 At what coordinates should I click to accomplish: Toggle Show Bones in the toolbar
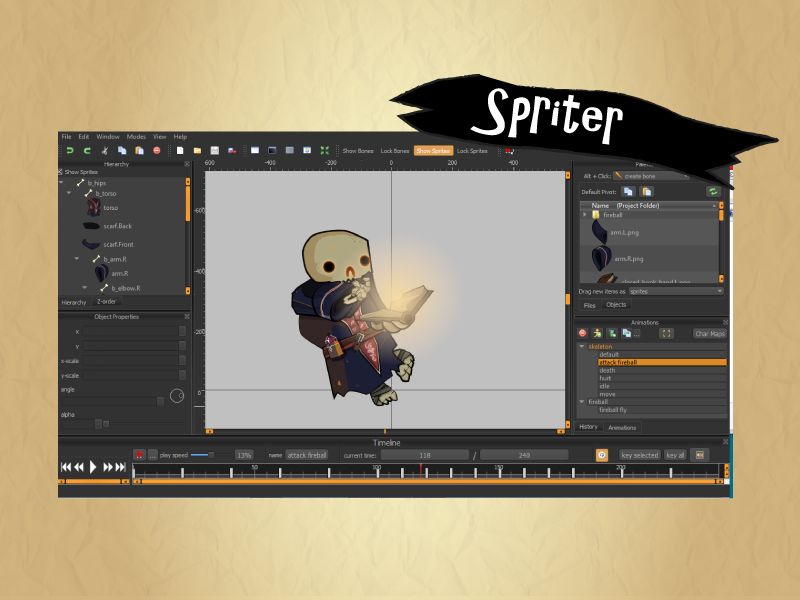[358, 151]
